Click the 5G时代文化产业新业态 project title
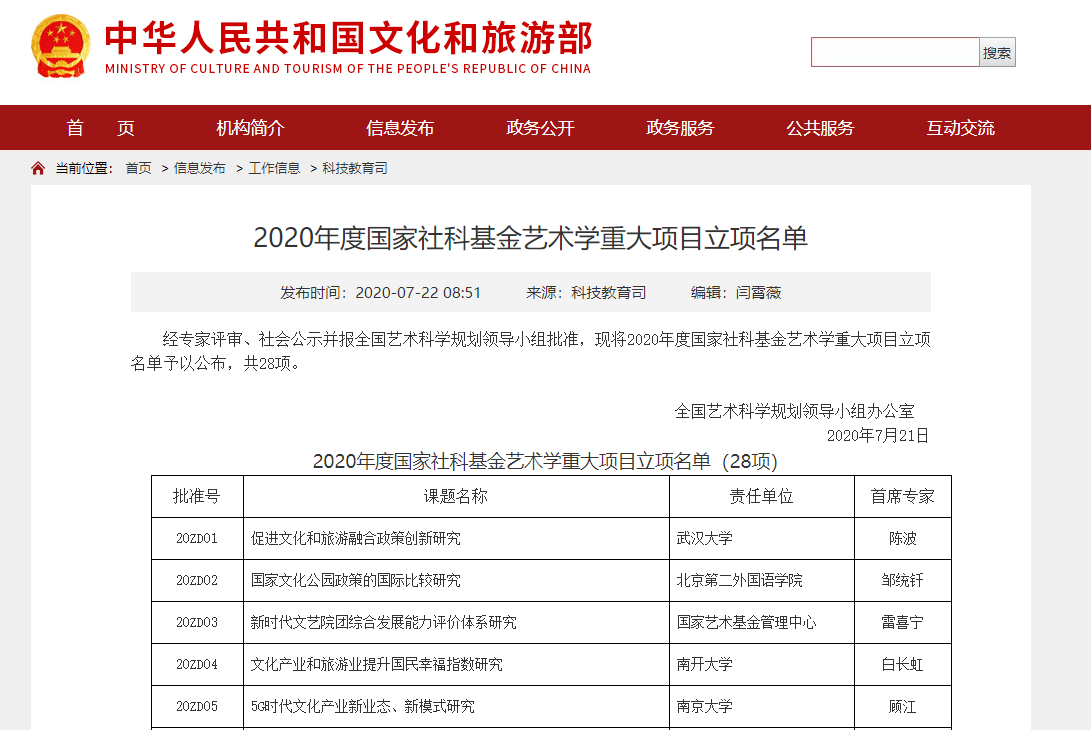 point(362,706)
